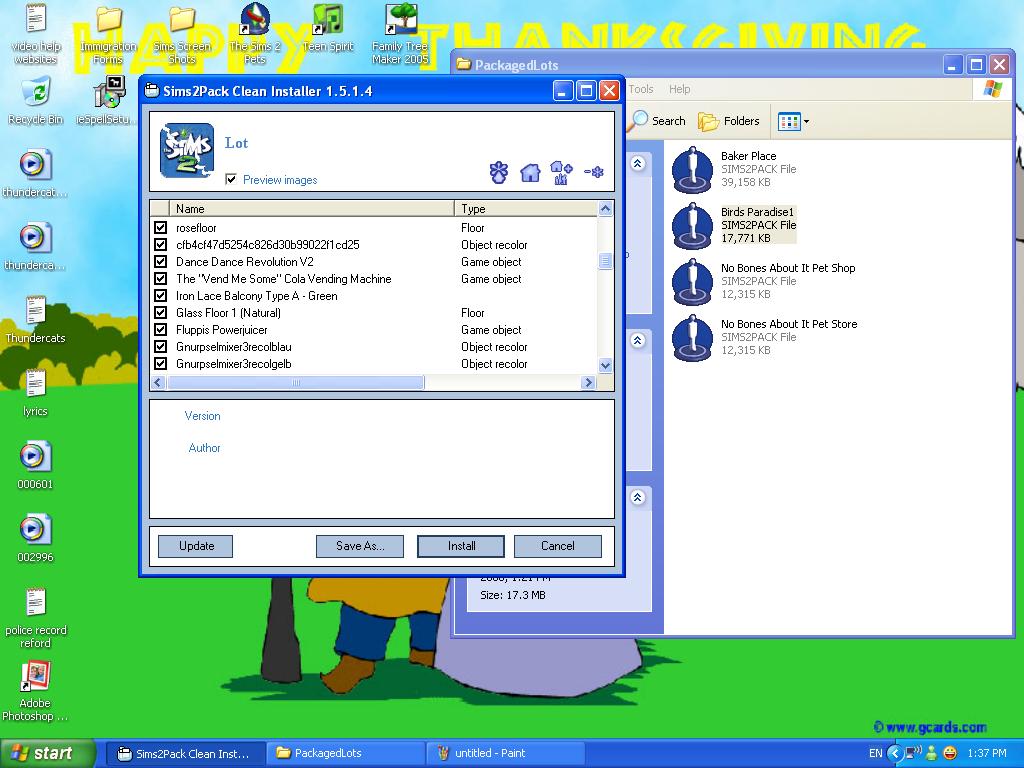Click the house icon in installer header

coord(530,172)
